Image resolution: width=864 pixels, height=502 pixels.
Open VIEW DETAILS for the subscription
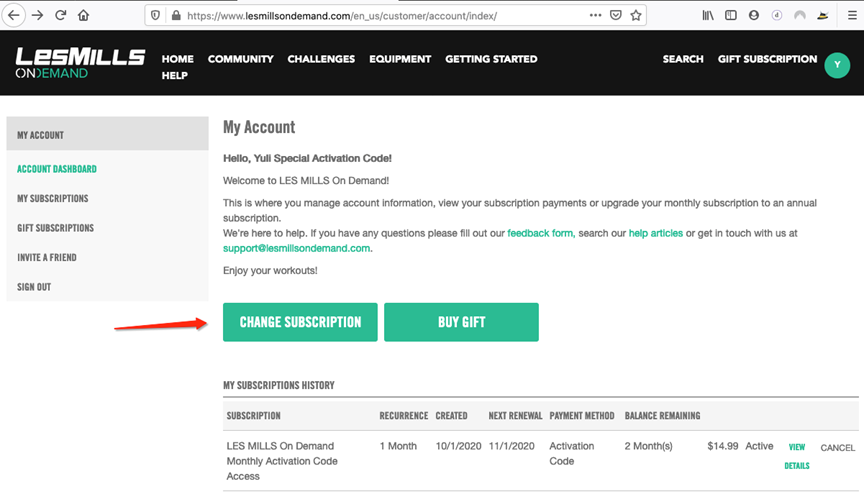797,456
